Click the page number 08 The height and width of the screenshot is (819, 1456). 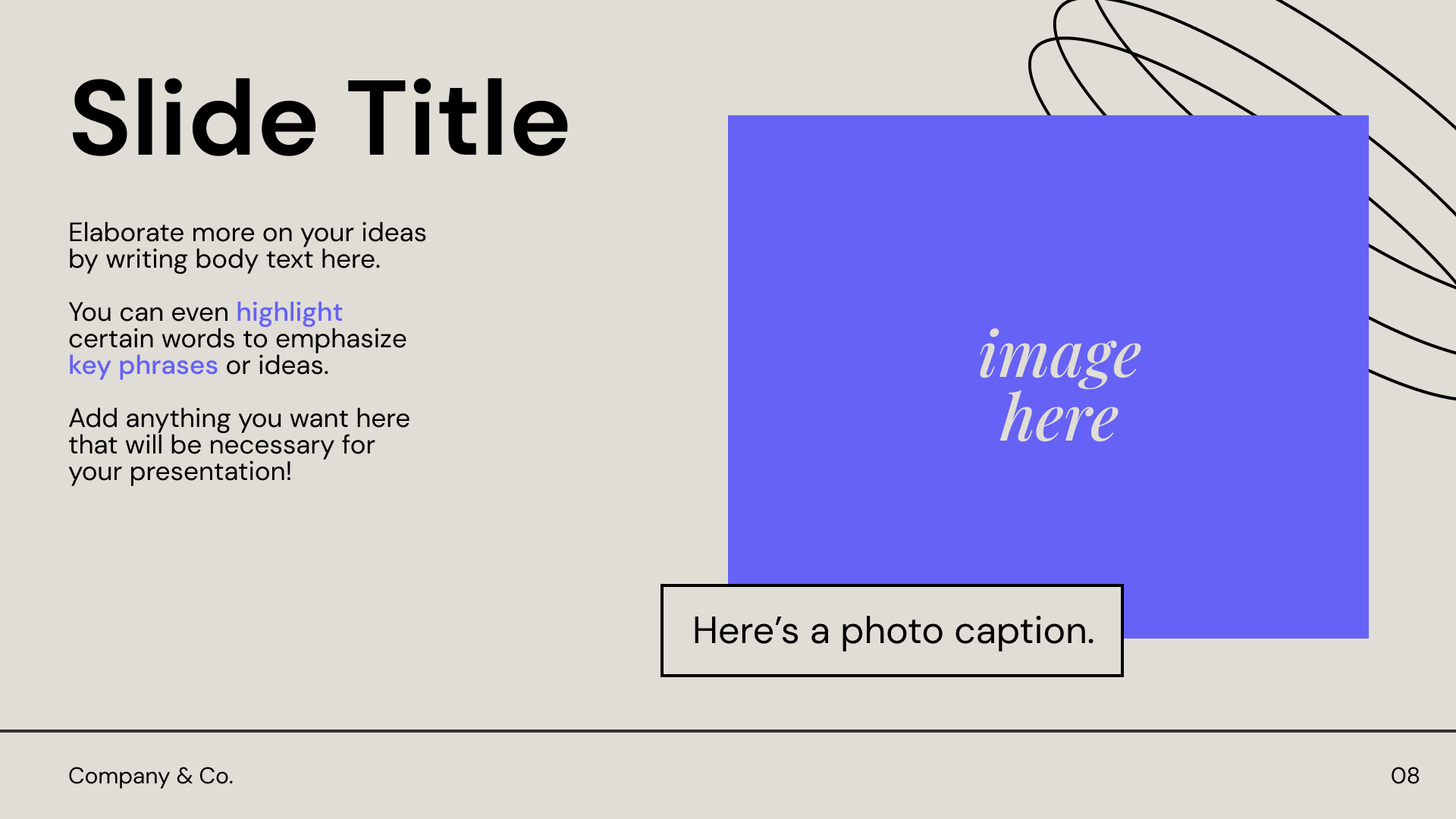point(1405,776)
